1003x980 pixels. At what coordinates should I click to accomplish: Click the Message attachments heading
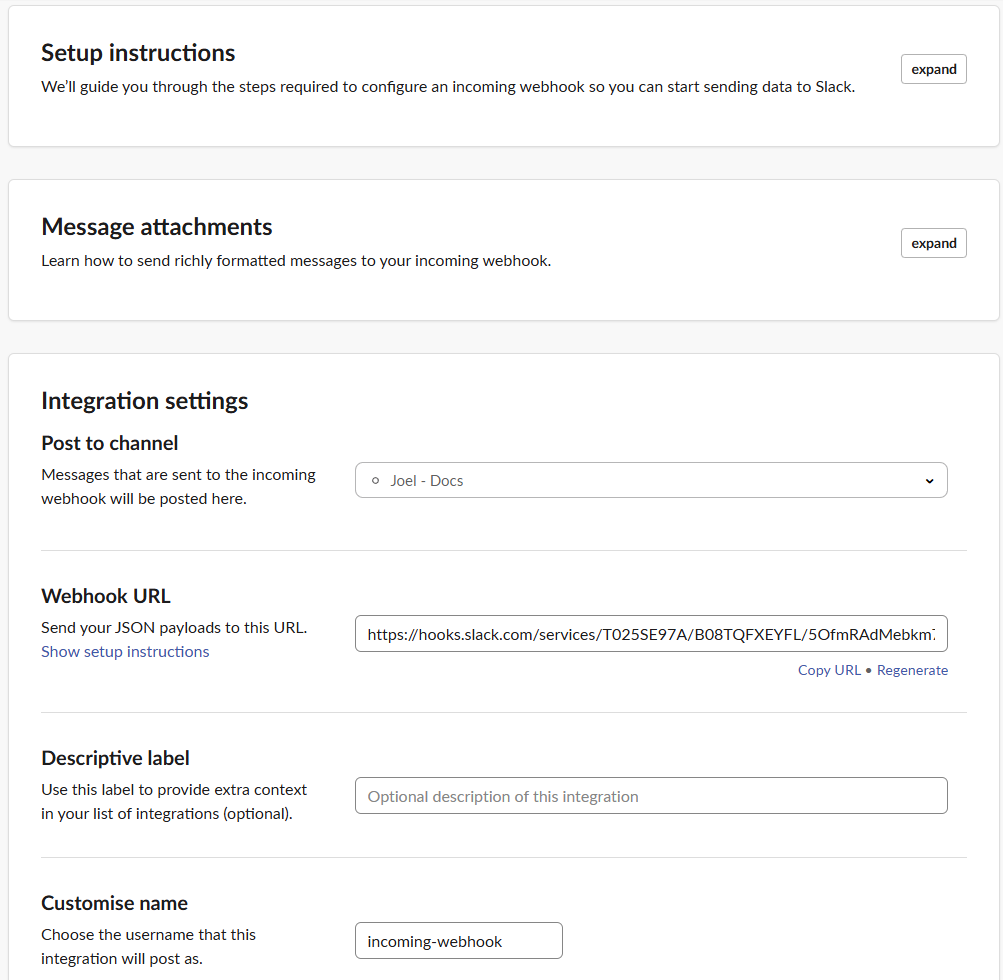pyautogui.click(x=157, y=227)
